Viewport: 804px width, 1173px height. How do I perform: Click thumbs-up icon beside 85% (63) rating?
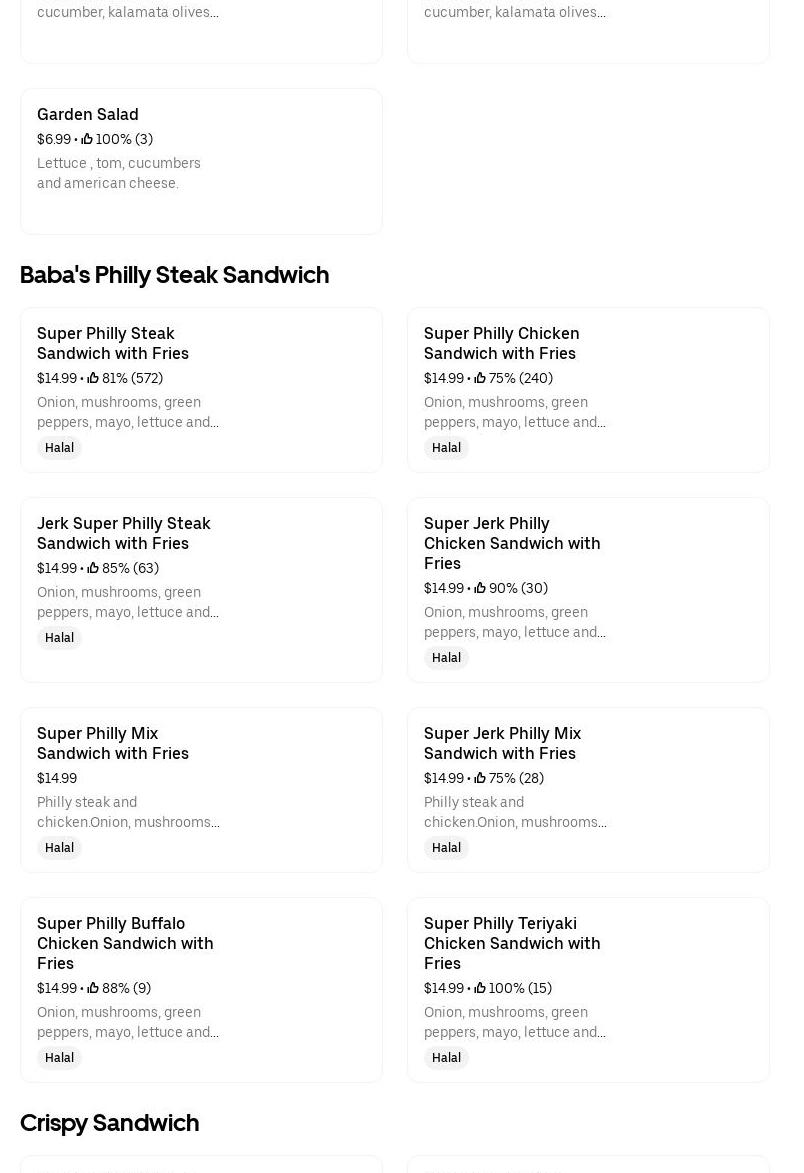point(93,569)
